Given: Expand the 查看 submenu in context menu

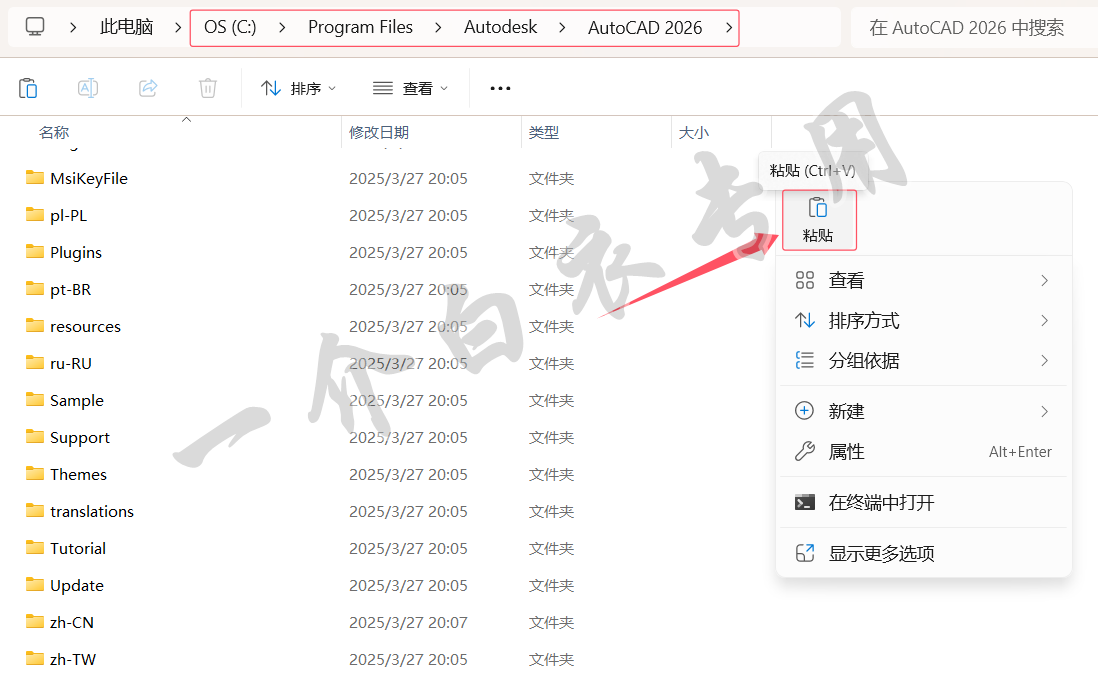Looking at the screenshot, I should click(923, 280).
